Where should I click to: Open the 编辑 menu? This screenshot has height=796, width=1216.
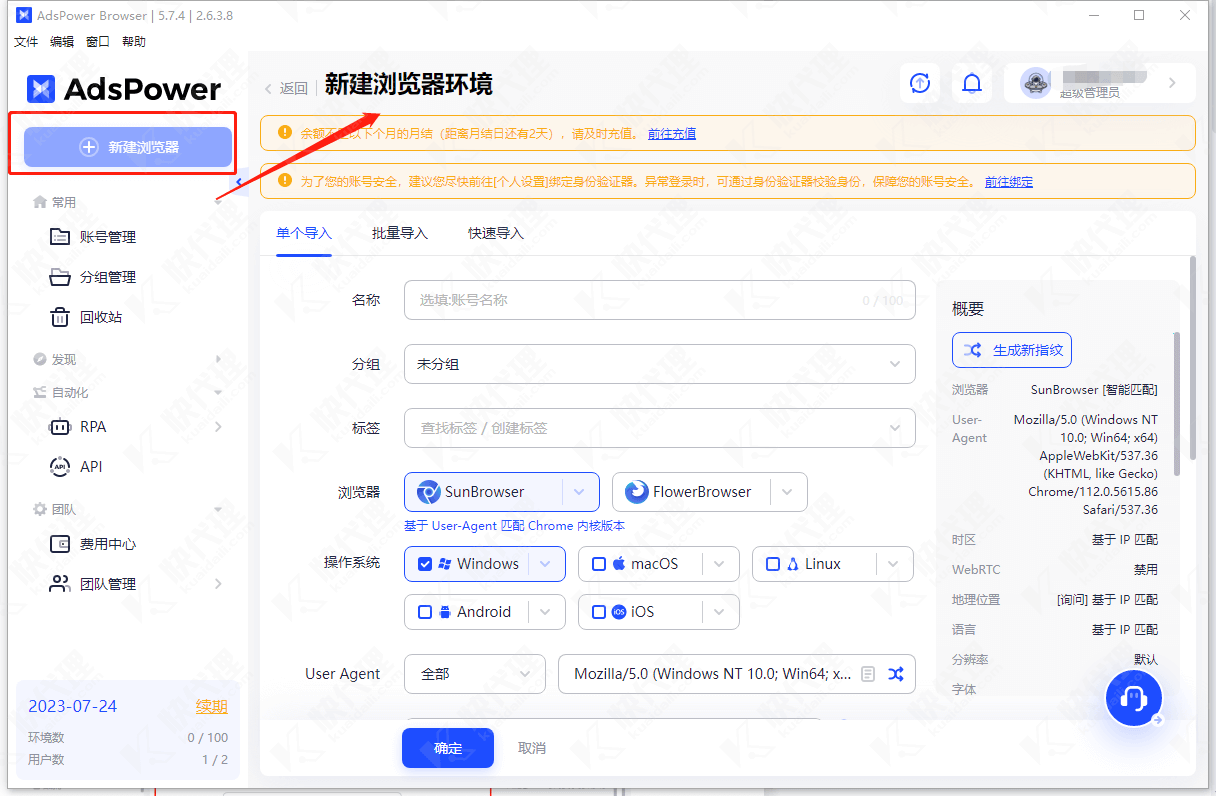coord(62,42)
